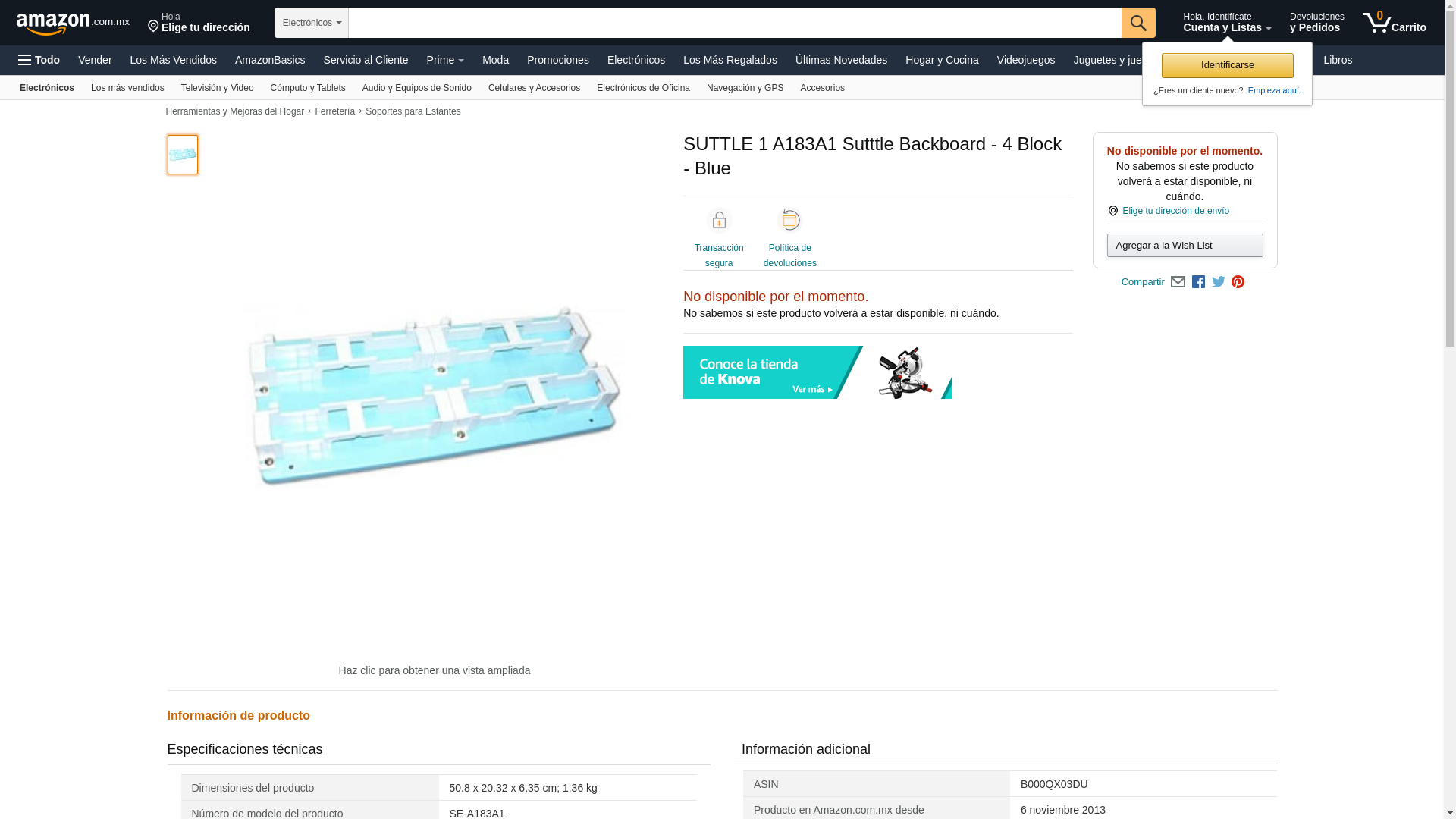The width and height of the screenshot is (1456, 819).
Task: Share the product on Twitter
Action: [x=1219, y=282]
